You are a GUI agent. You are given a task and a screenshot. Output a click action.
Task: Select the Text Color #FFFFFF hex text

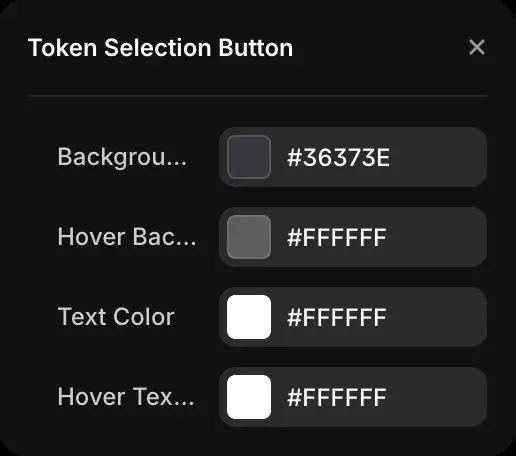pos(337,317)
